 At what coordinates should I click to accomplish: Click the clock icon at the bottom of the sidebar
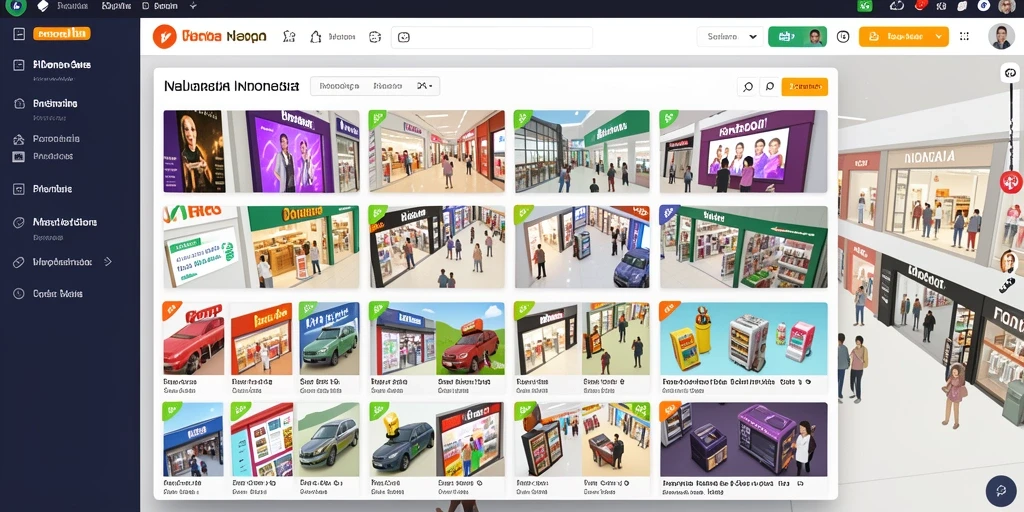tap(19, 294)
